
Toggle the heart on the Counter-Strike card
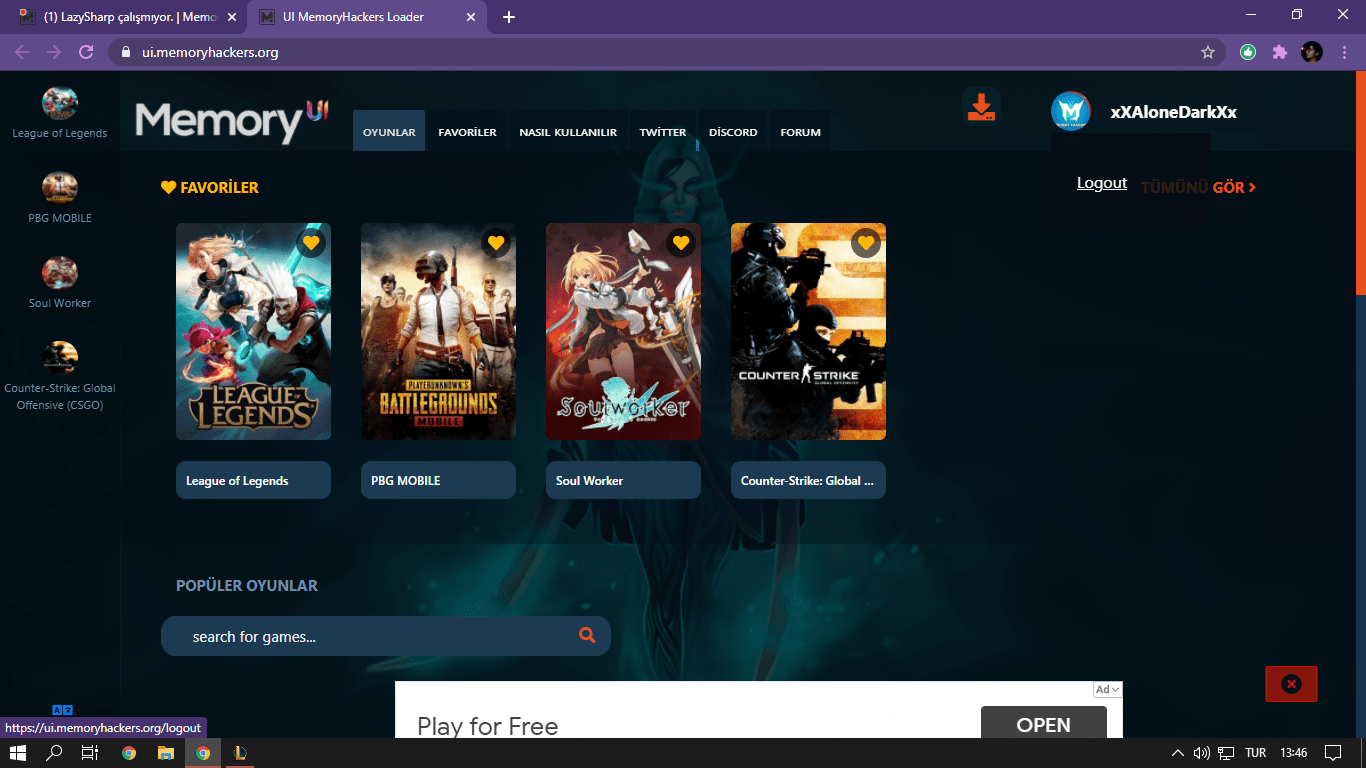[x=866, y=243]
